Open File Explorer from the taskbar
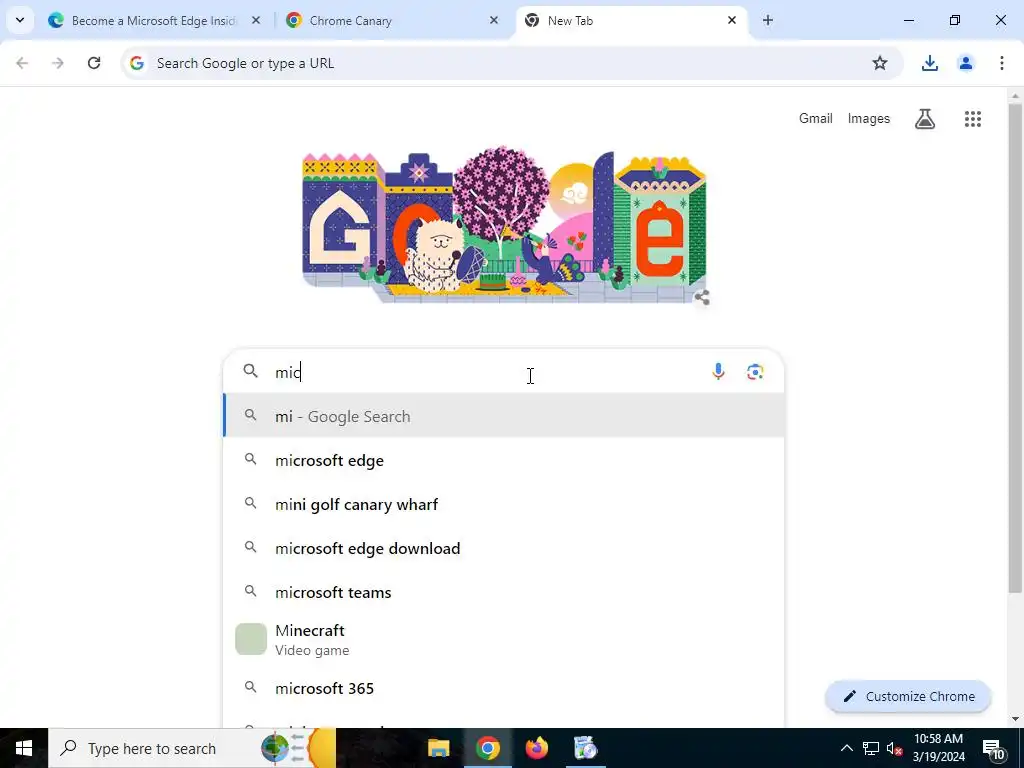Viewport: 1024px width, 768px height. [438, 748]
